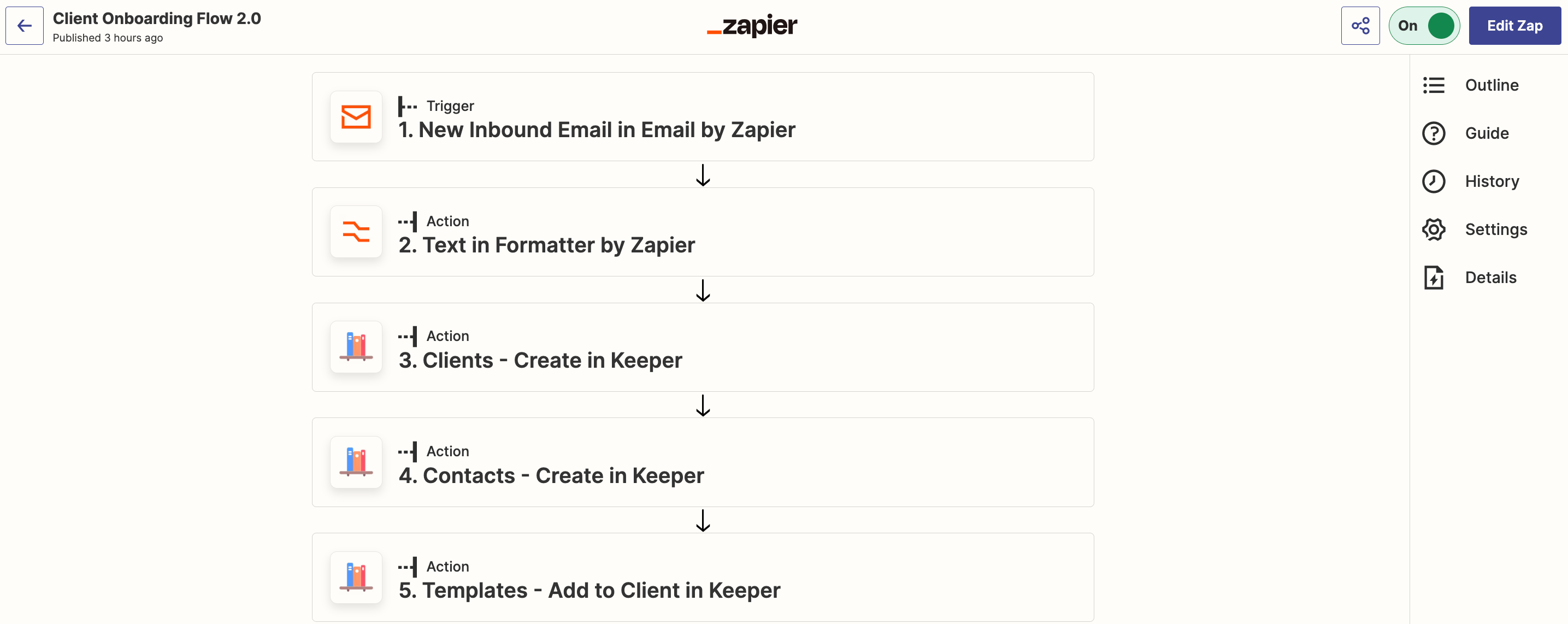This screenshot has height=624, width=1568.
Task: Click the published timestamp text link
Action: pos(107,38)
